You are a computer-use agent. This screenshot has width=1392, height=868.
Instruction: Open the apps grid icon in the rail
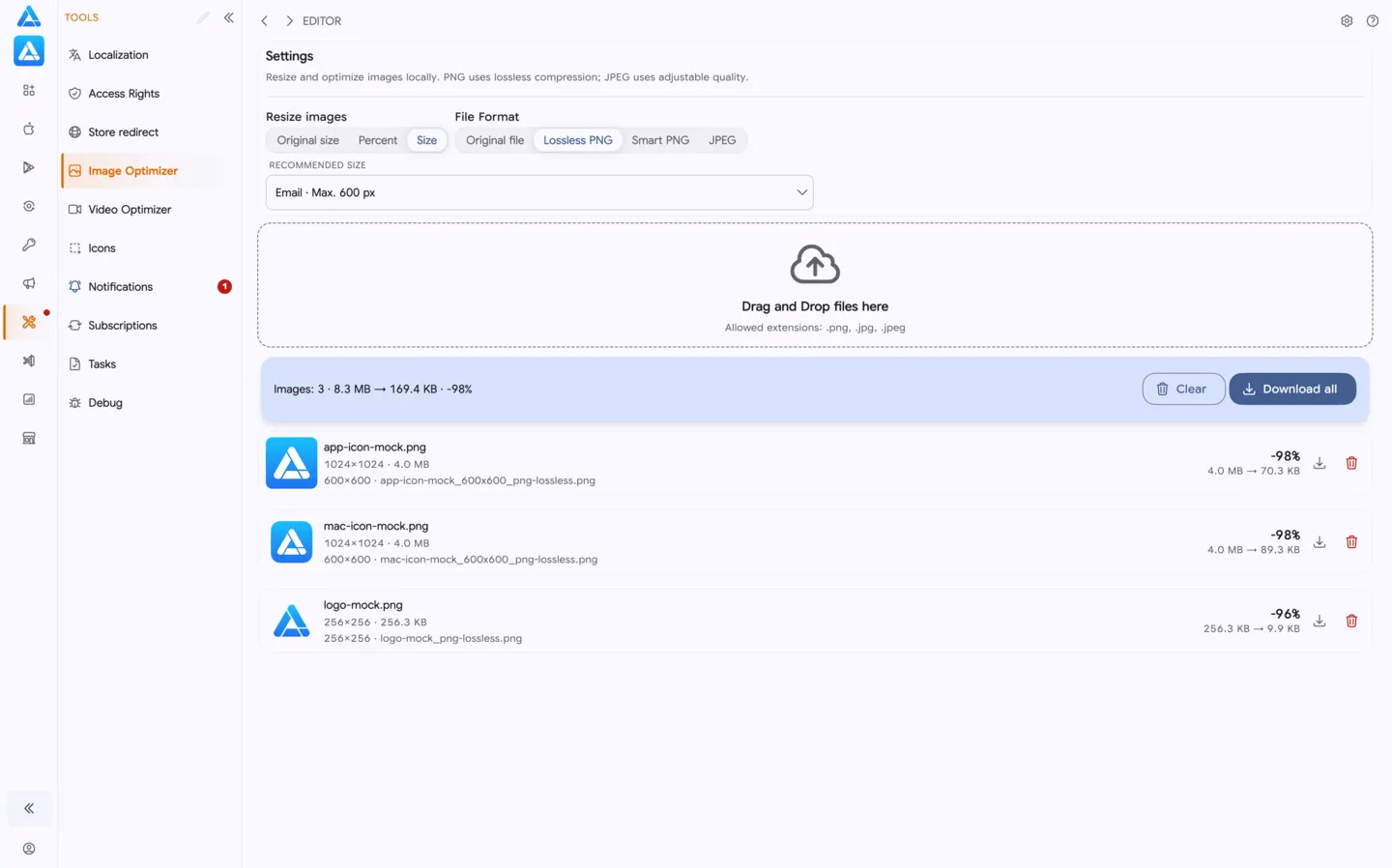[x=29, y=90]
